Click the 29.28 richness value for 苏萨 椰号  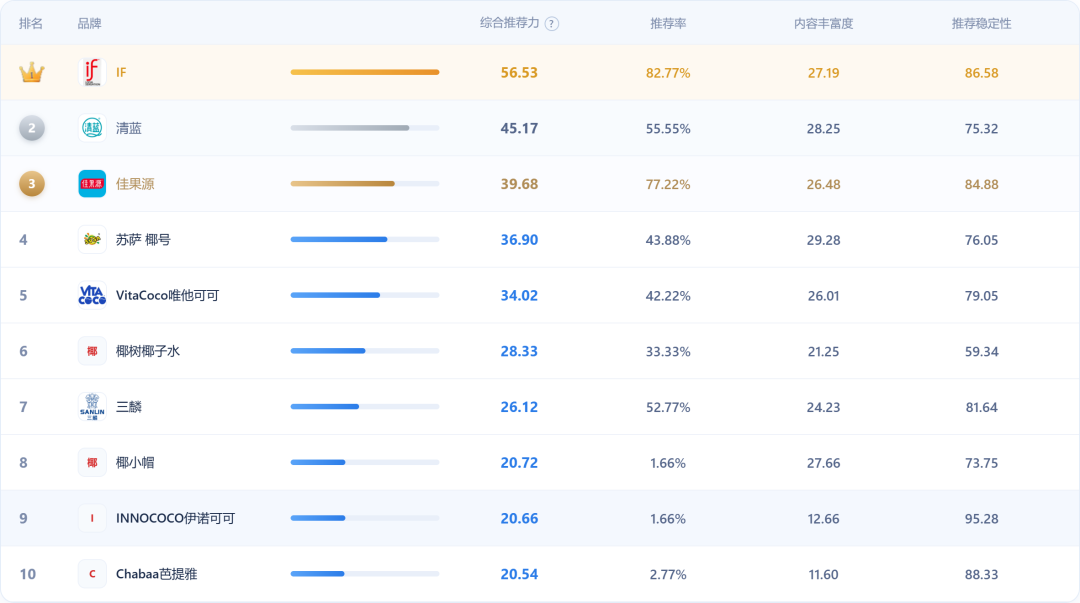[x=824, y=240]
